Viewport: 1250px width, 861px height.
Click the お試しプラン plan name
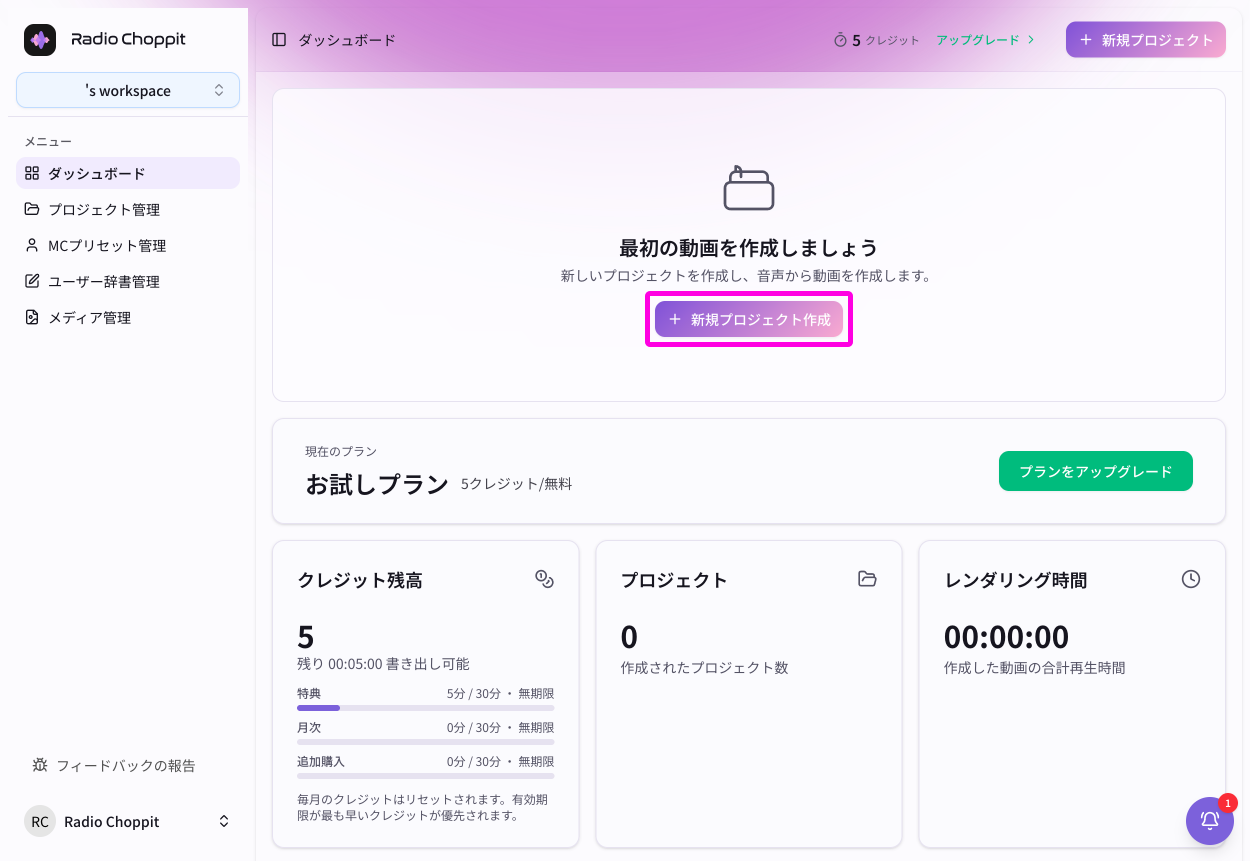click(x=377, y=484)
